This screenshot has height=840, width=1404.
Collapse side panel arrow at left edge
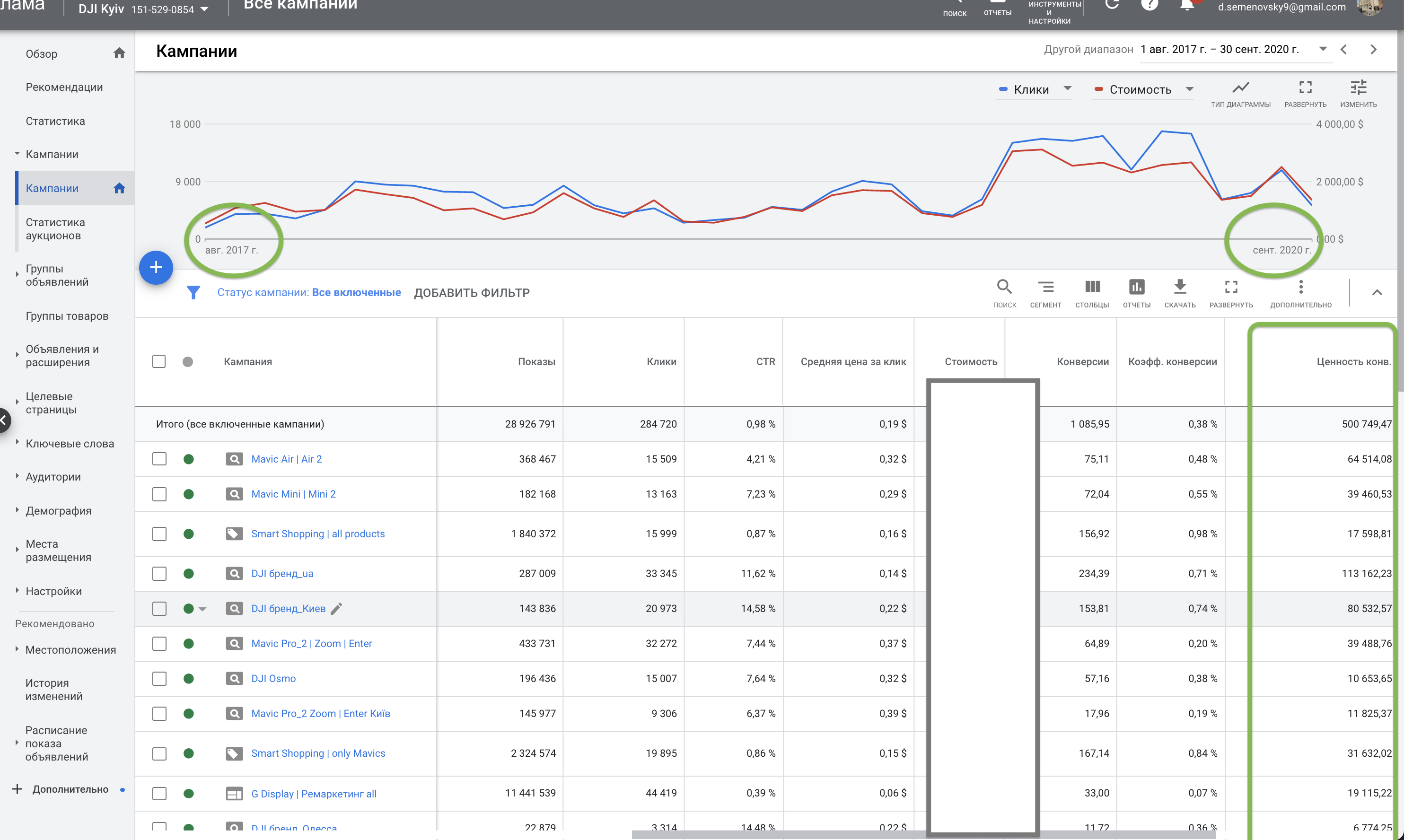(5, 420)
